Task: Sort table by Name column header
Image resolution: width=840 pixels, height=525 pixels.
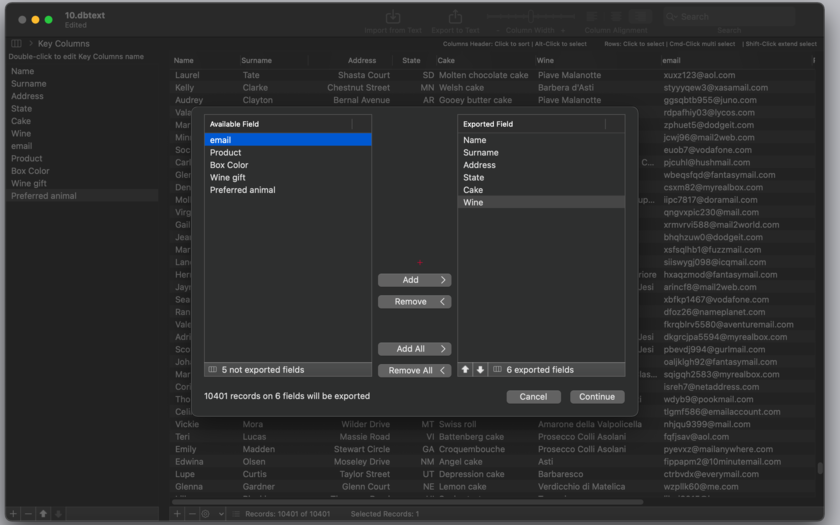Action: click(184, 61)
